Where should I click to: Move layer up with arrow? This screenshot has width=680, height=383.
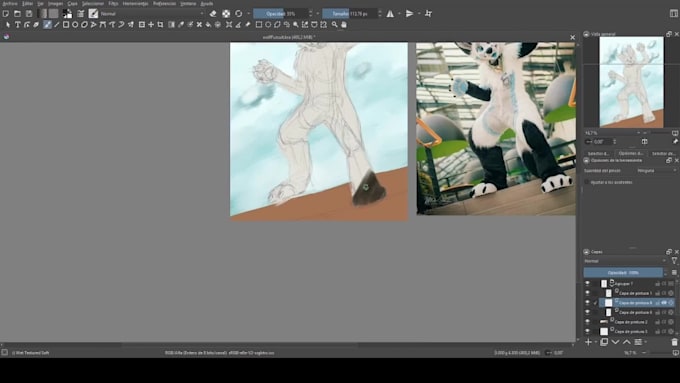tap(627, 342)
